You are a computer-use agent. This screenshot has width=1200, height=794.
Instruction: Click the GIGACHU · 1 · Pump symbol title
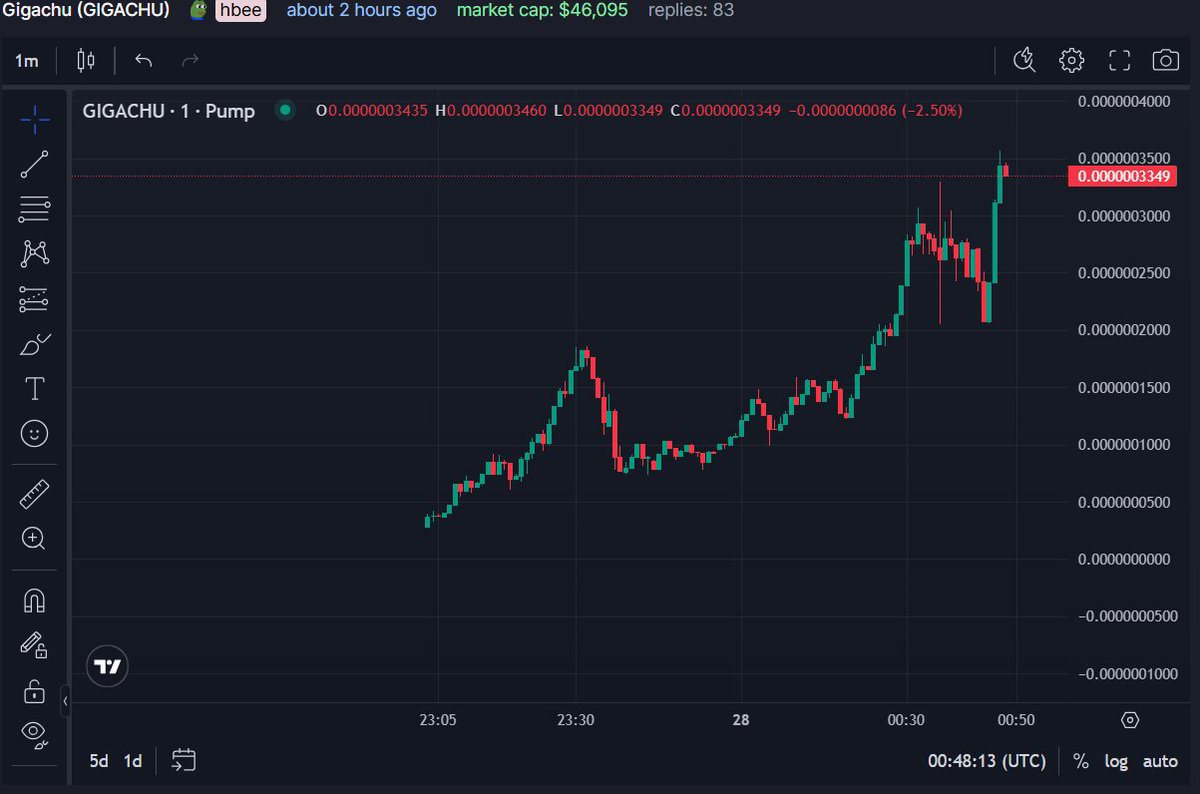168,110
